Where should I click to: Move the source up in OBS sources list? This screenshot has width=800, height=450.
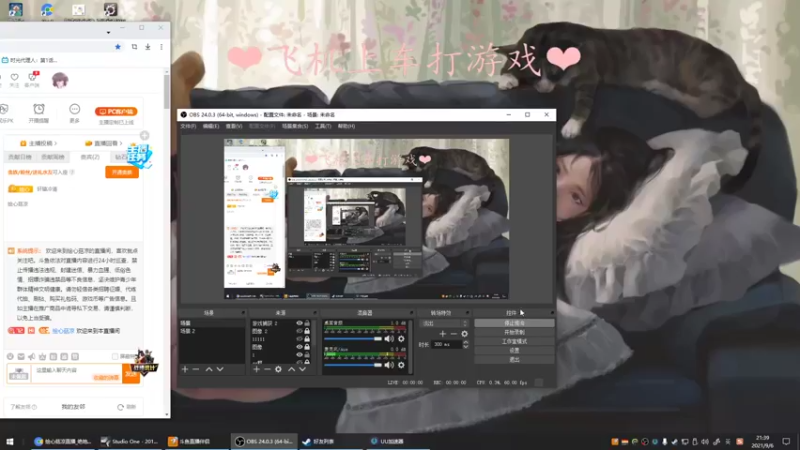291,369
